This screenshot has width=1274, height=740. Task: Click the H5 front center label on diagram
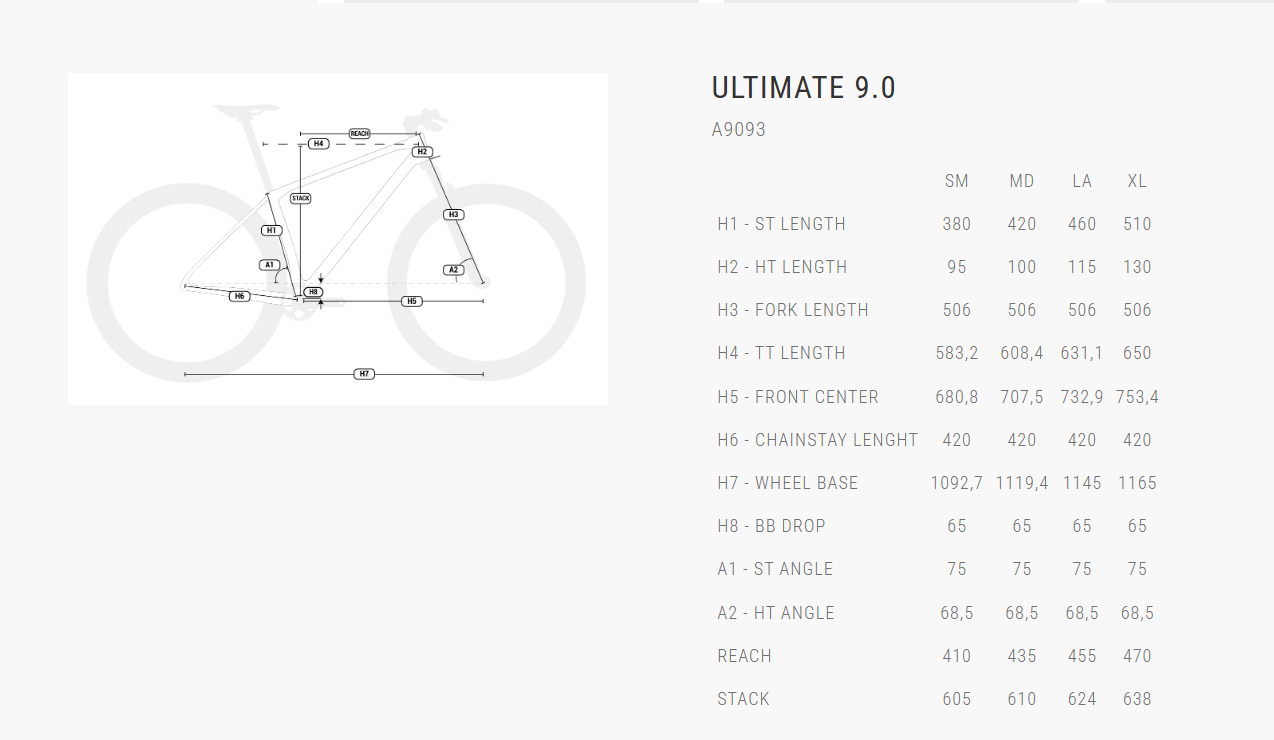tap(411, 301)
